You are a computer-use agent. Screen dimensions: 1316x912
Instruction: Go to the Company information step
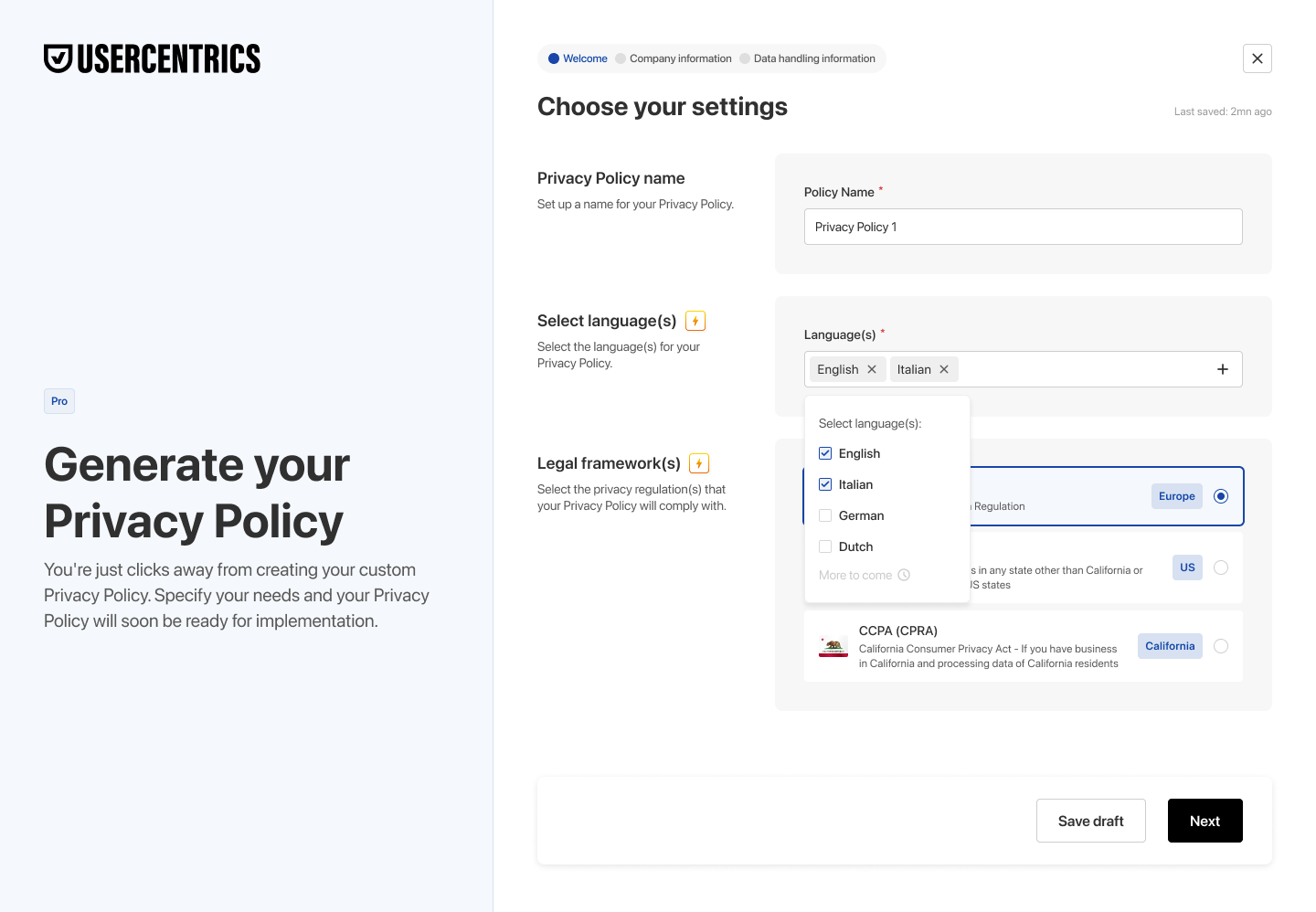click(x=674, y=58)
